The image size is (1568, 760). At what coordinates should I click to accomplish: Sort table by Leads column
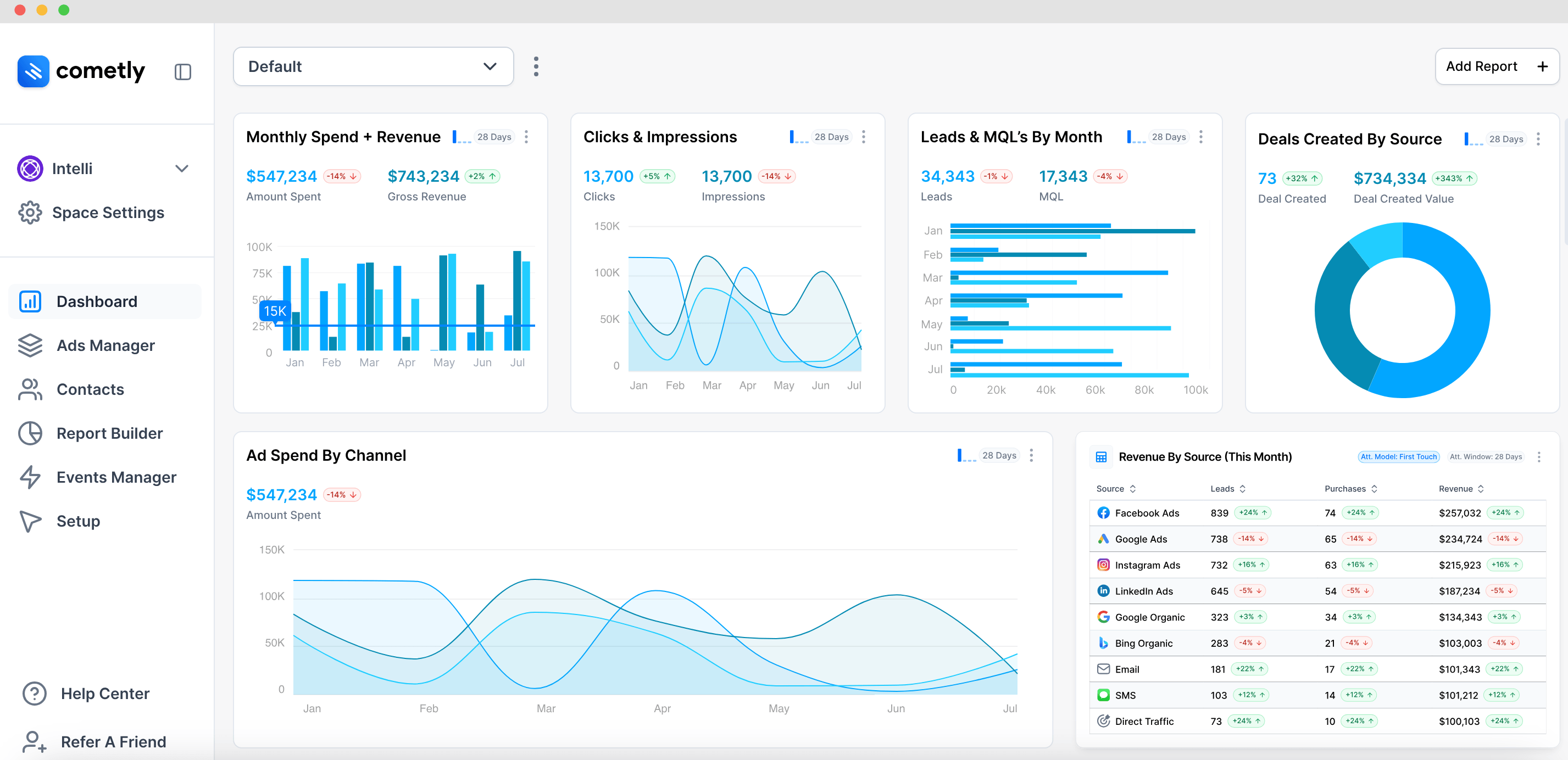click(x=1228, y=489)
